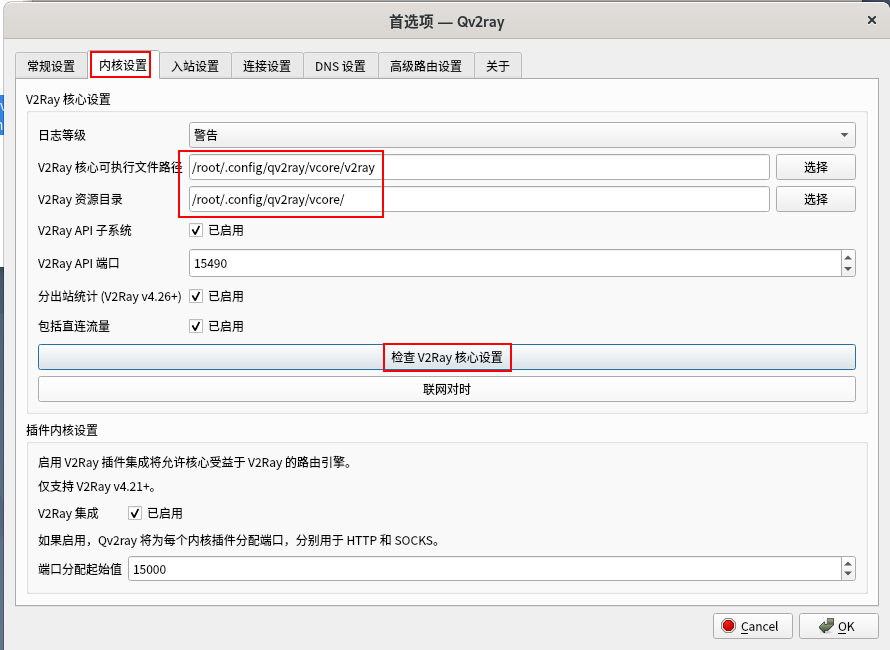
Task: Switch to the 常规设置 tab
Action: pyautogui.click(x=51, y=66)
